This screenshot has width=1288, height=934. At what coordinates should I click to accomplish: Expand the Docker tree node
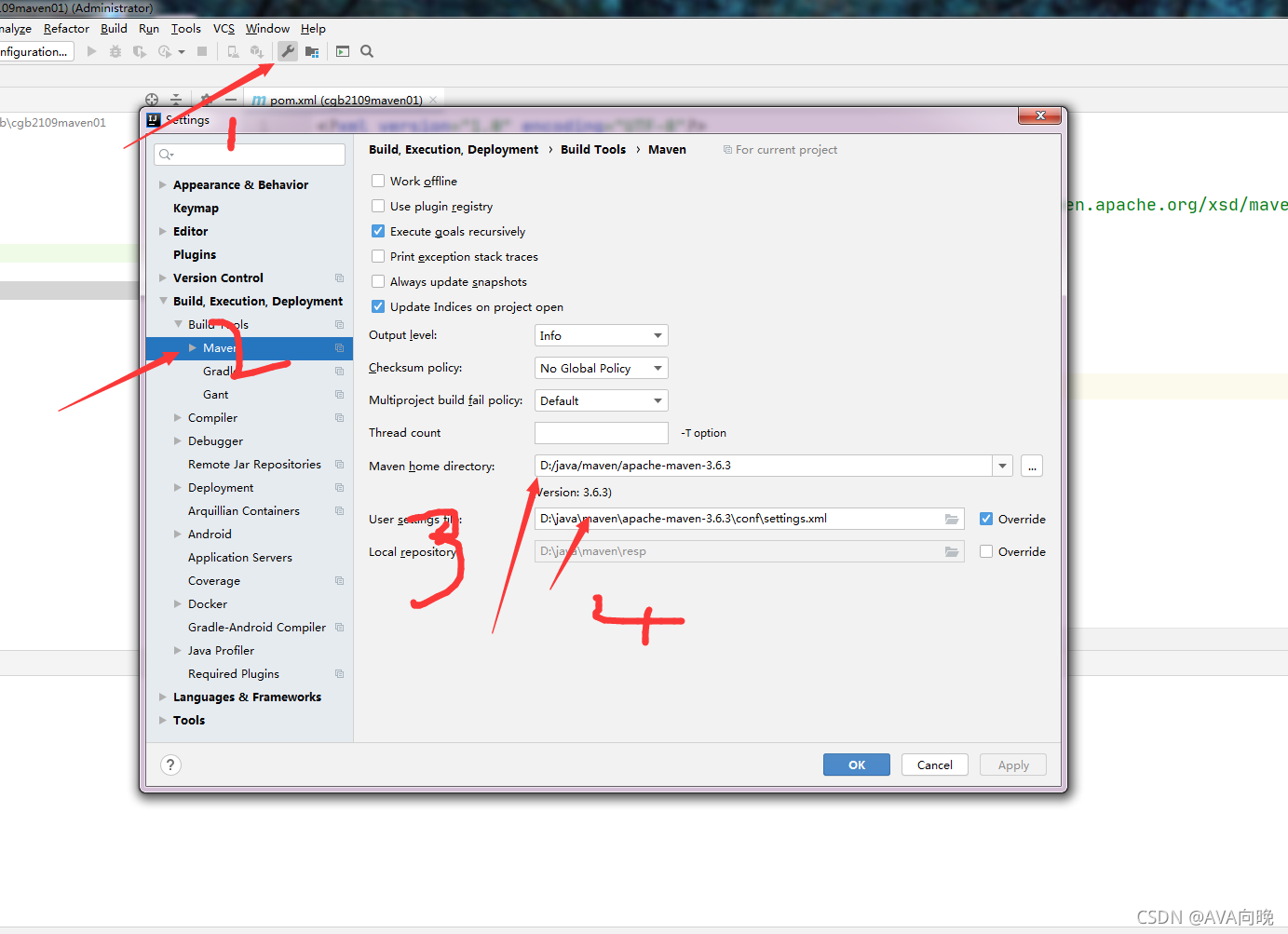coord(178,603)
